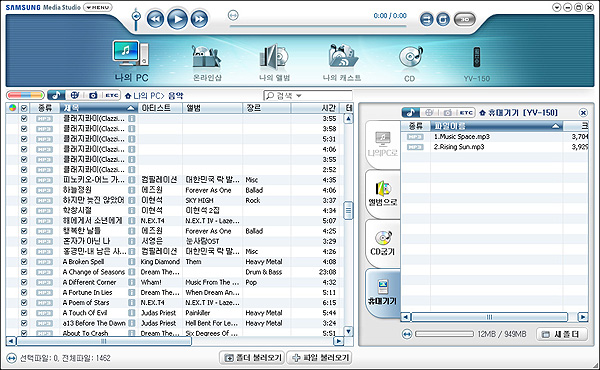Screen dimensions: 600x370
Task: Uncheck the A Broken Spell checkbox
Action: 24,262
